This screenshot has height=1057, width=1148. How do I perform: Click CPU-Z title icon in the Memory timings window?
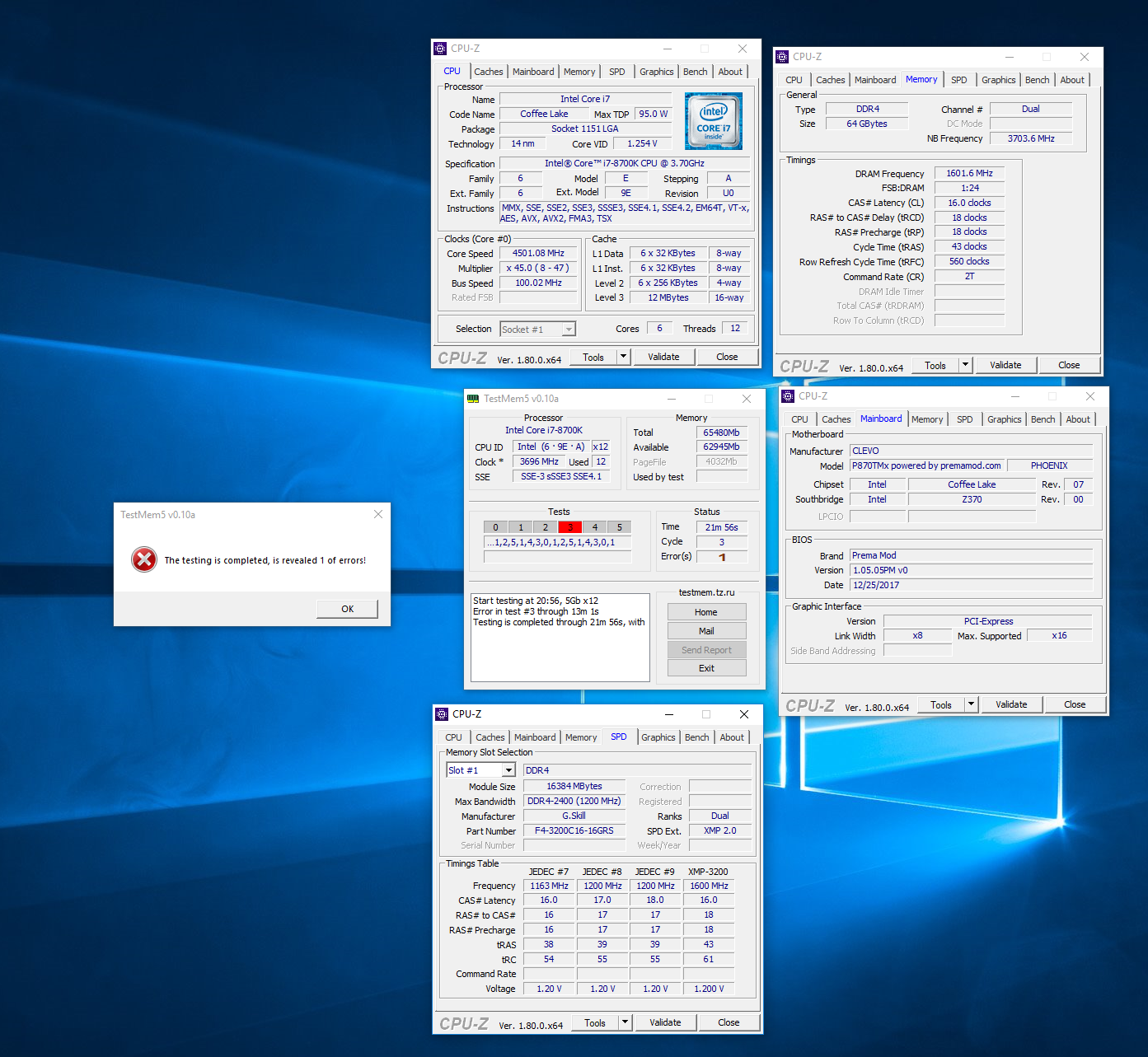(782, 57)
